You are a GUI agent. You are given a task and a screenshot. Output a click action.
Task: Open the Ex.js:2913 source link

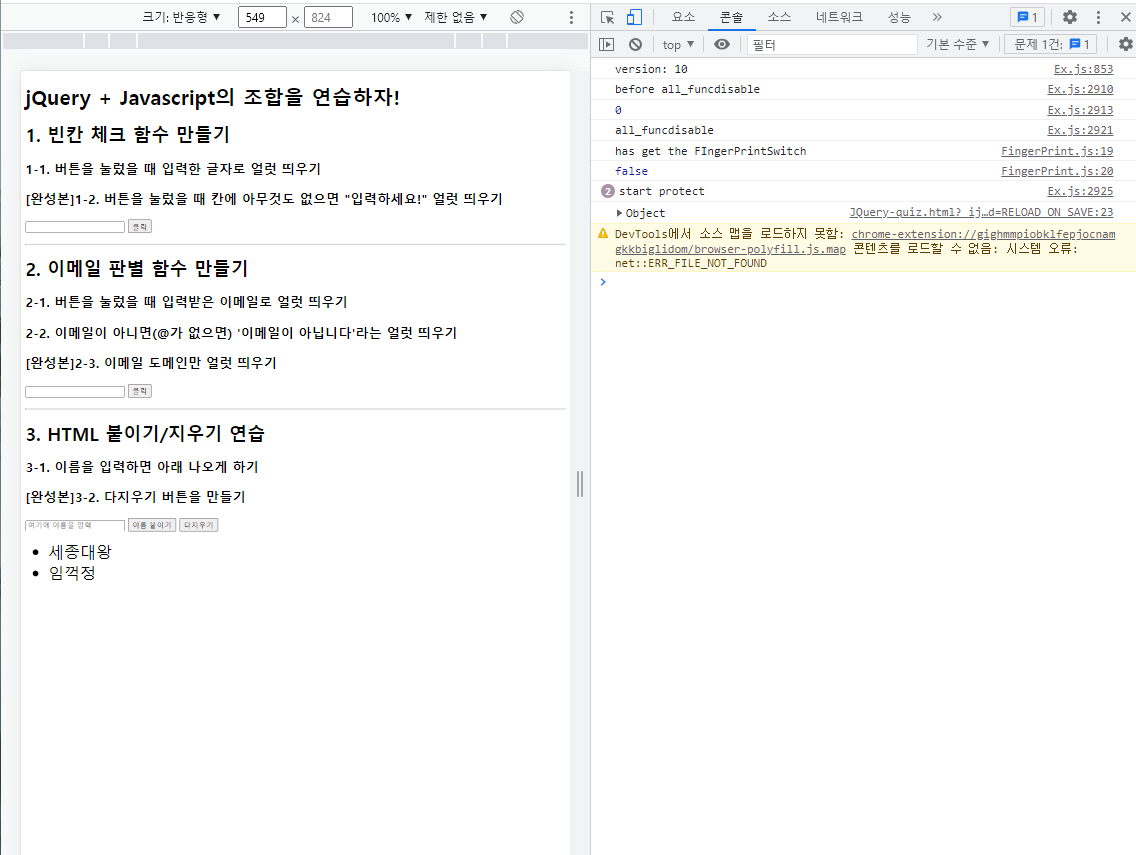1080,110
